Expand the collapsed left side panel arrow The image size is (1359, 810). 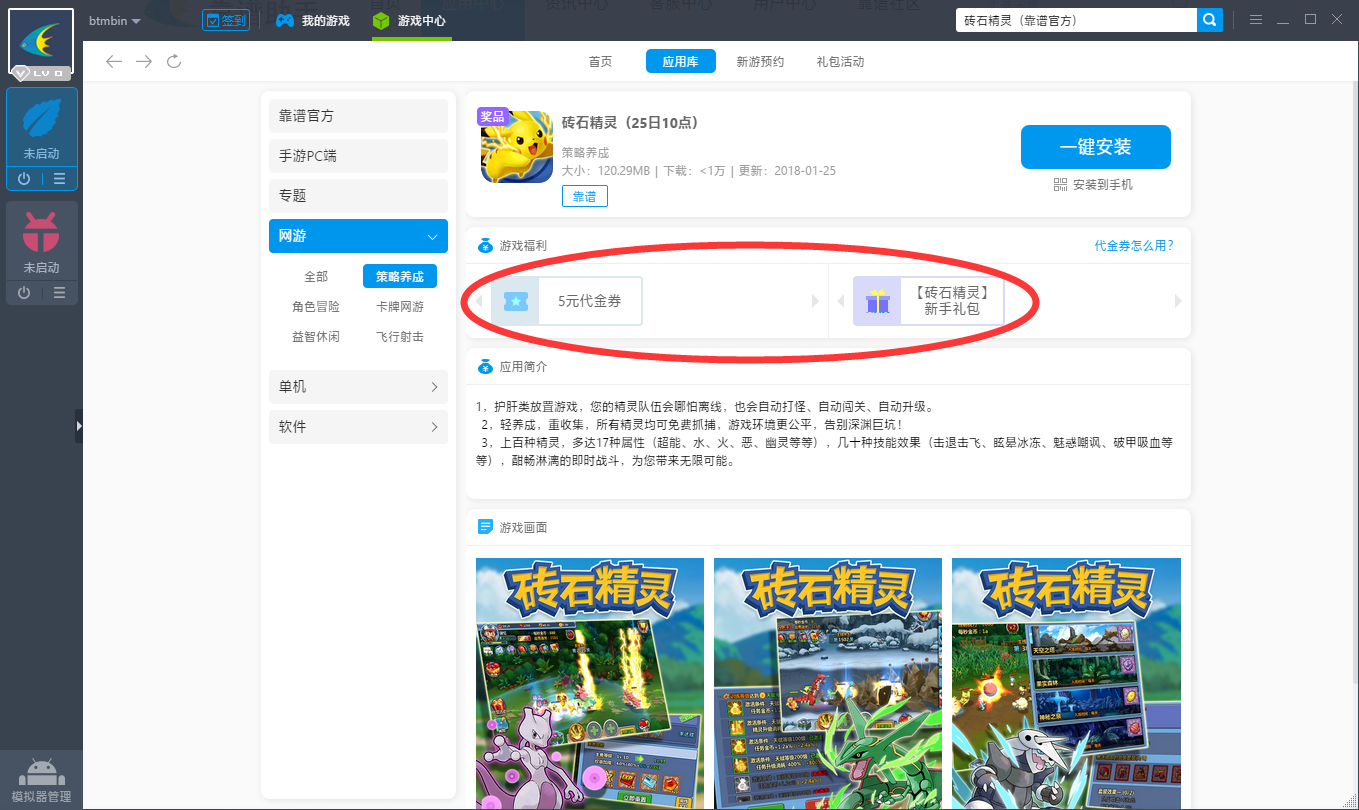tap(79, 426)
